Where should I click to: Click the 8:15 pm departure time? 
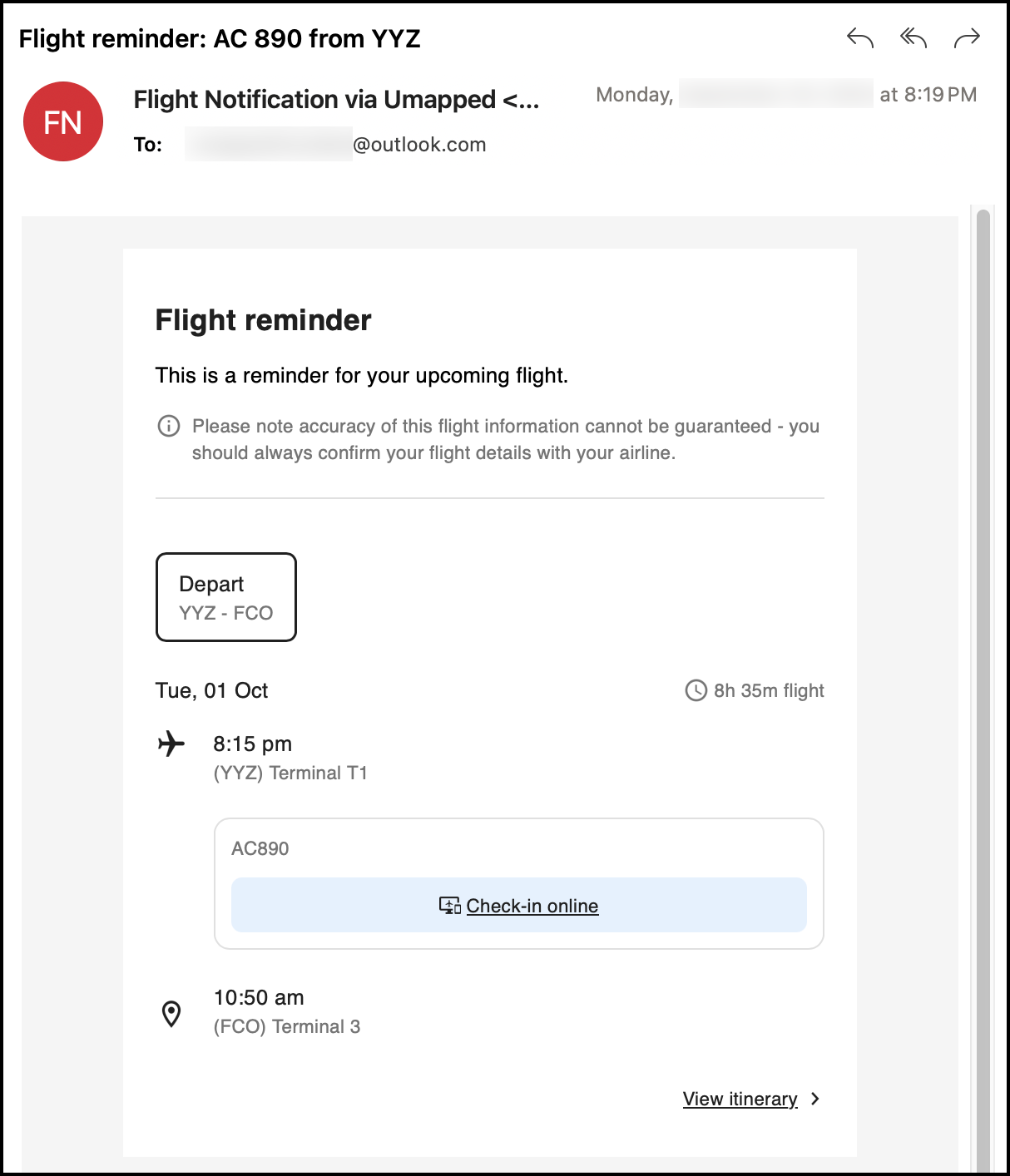253,744
